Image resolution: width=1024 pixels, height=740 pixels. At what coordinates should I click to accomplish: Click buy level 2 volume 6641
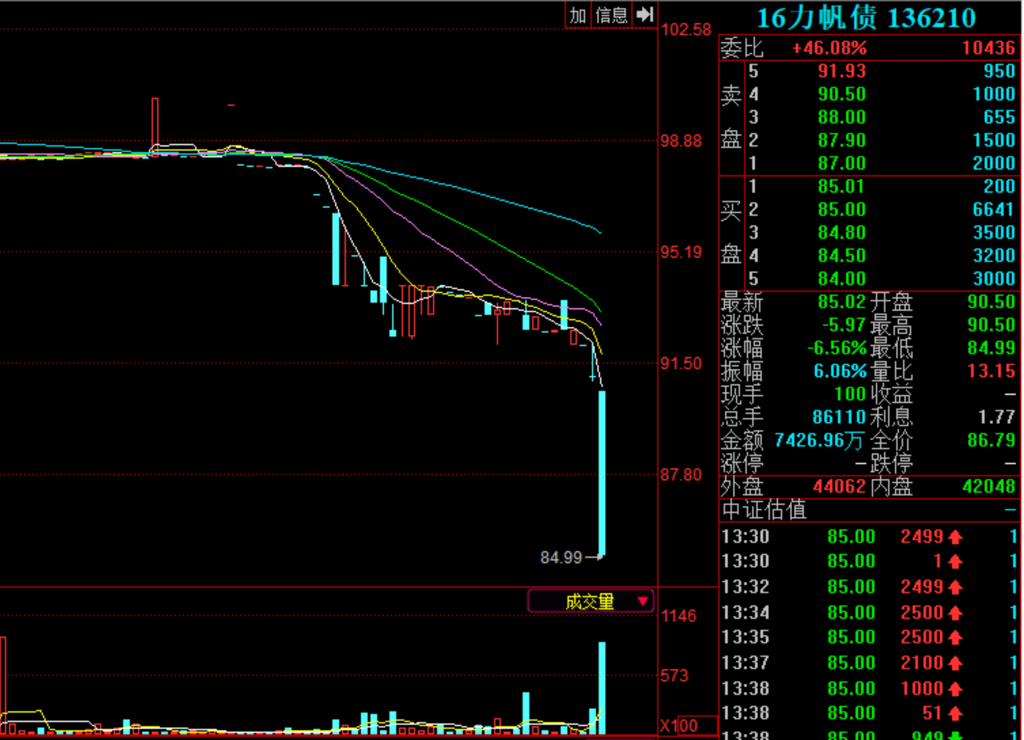[993, 210]
